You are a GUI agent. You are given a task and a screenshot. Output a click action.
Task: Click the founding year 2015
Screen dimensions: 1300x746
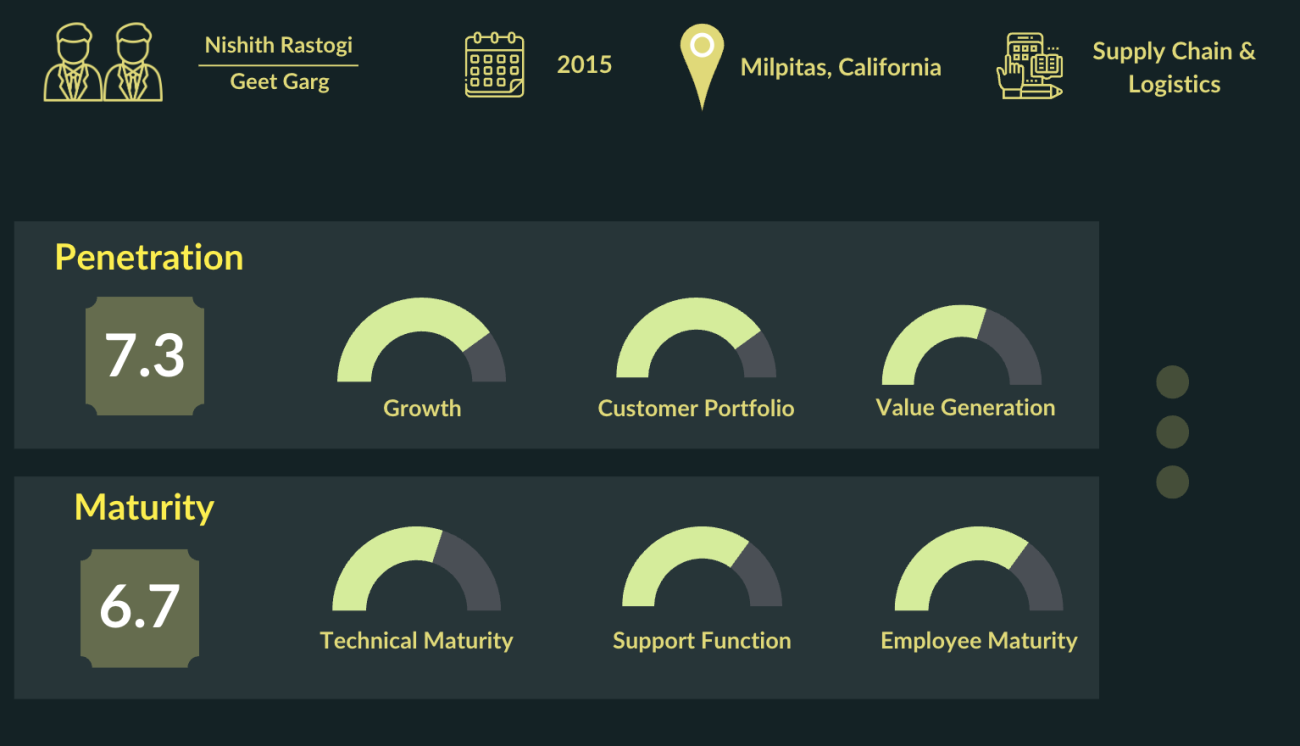point(584,65)
